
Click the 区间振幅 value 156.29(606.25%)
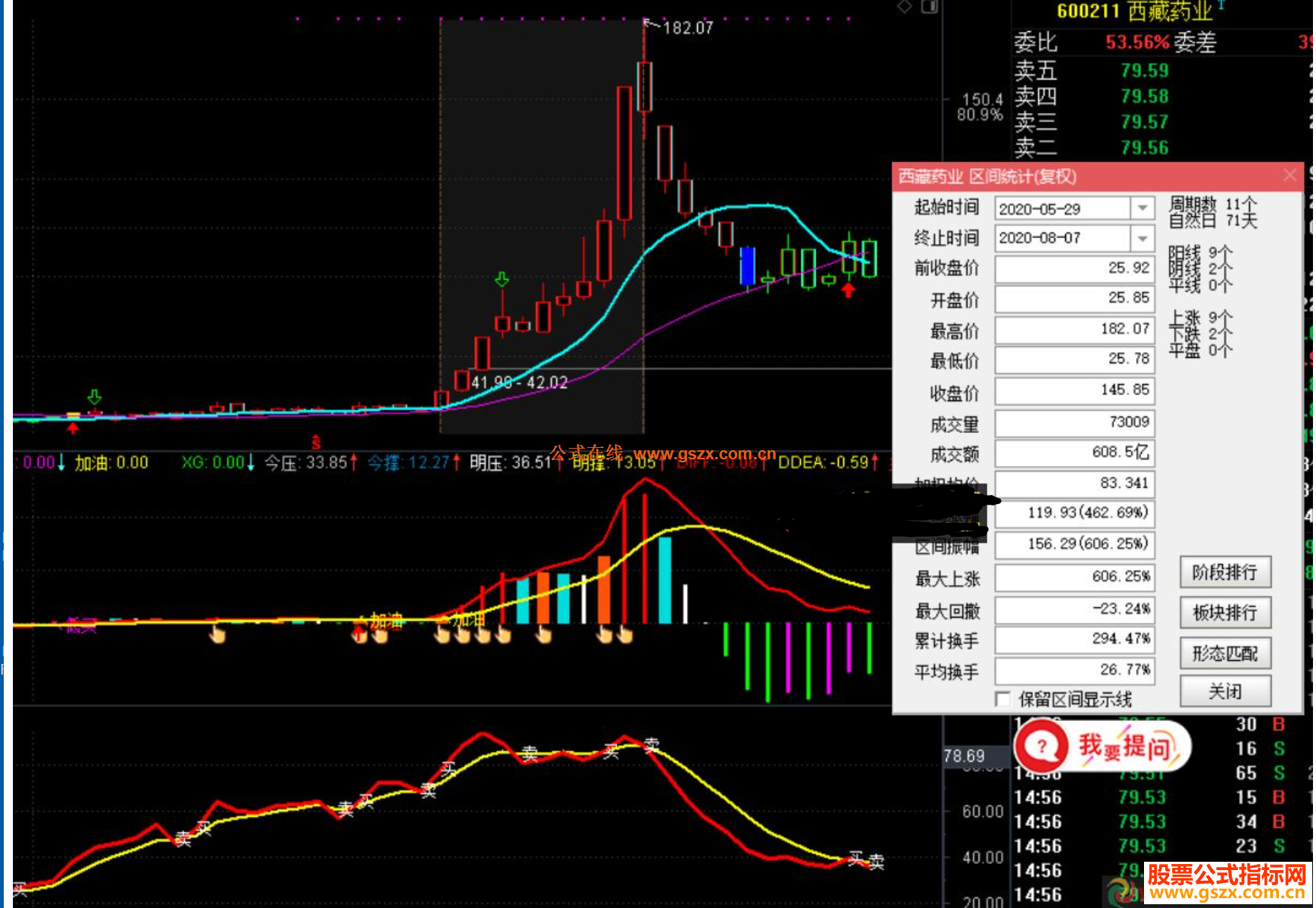pos(1074,544)
